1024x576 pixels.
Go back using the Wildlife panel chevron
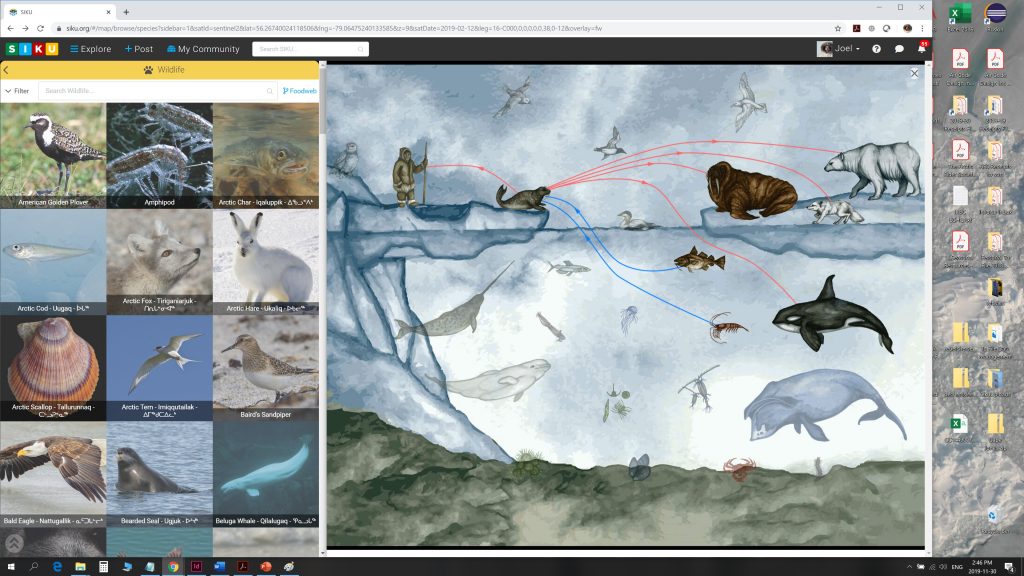pyautogui.click(x=6, y=70)
